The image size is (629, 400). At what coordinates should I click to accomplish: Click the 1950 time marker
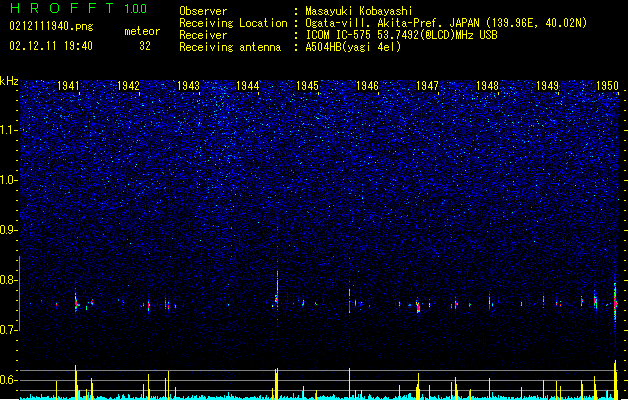point(607,85)
